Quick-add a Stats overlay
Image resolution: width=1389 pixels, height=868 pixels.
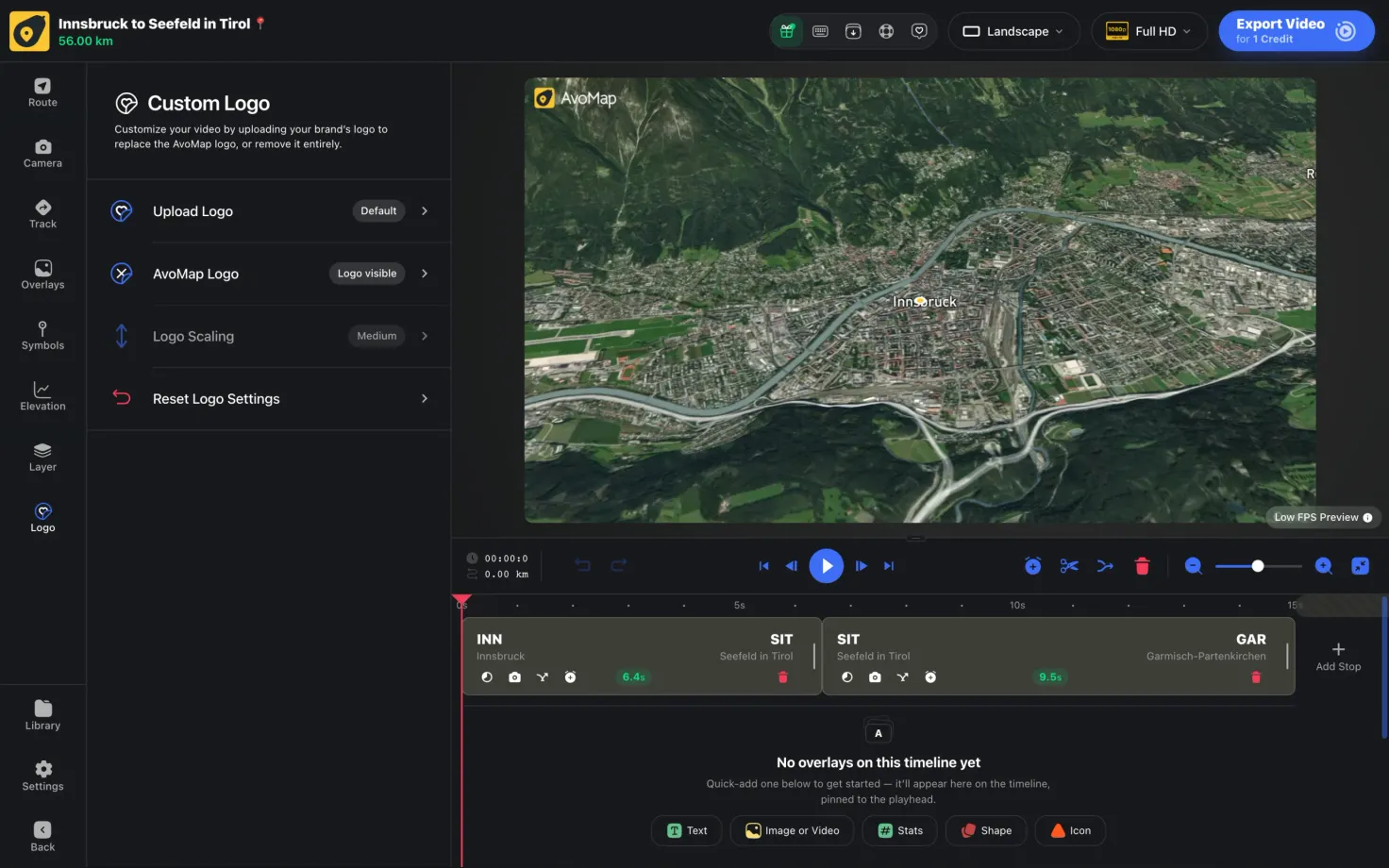coord(900,830)
